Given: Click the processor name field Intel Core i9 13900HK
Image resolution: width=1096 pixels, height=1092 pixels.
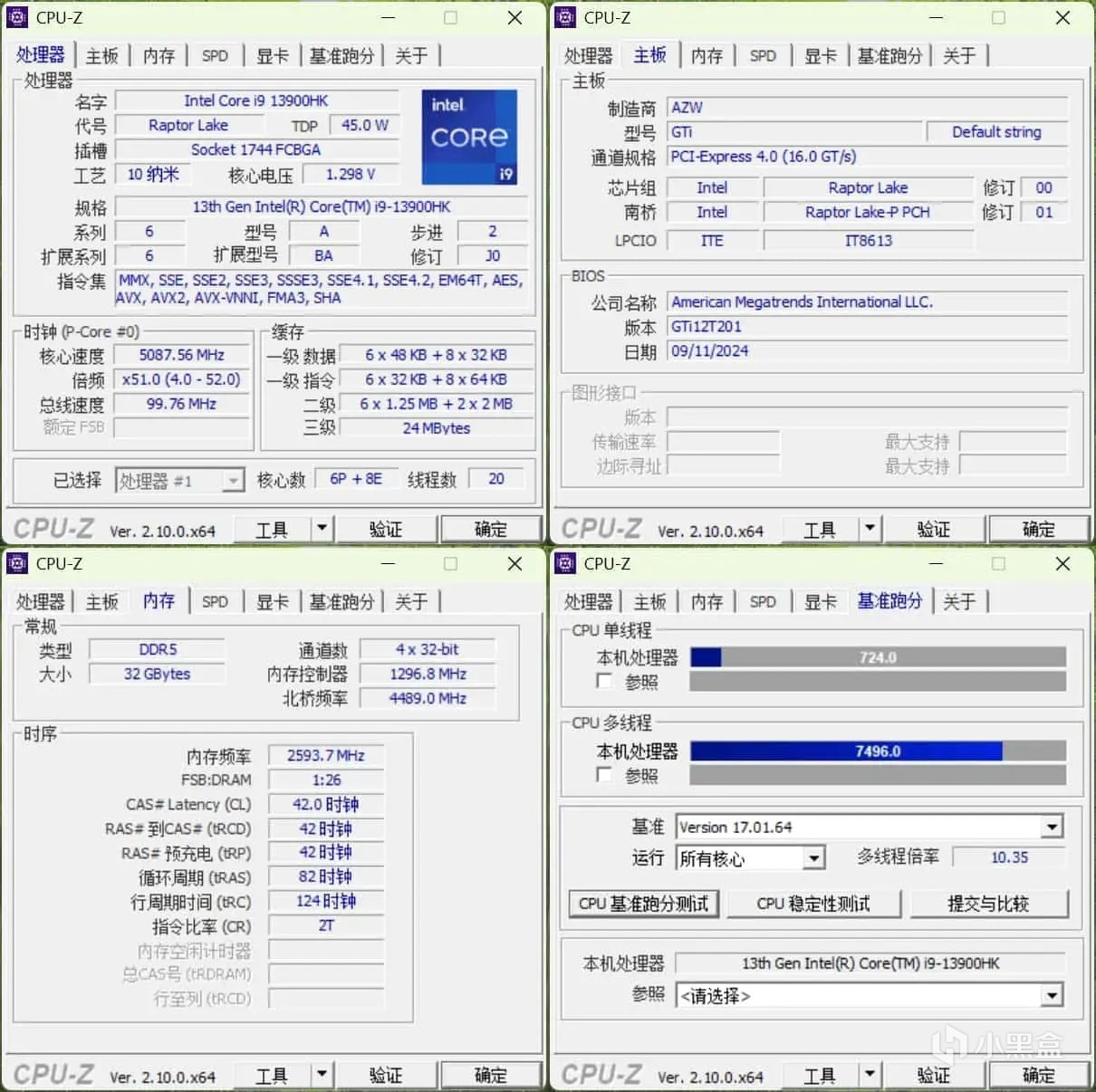Looking at the screenshot, I should click(256, 101).
